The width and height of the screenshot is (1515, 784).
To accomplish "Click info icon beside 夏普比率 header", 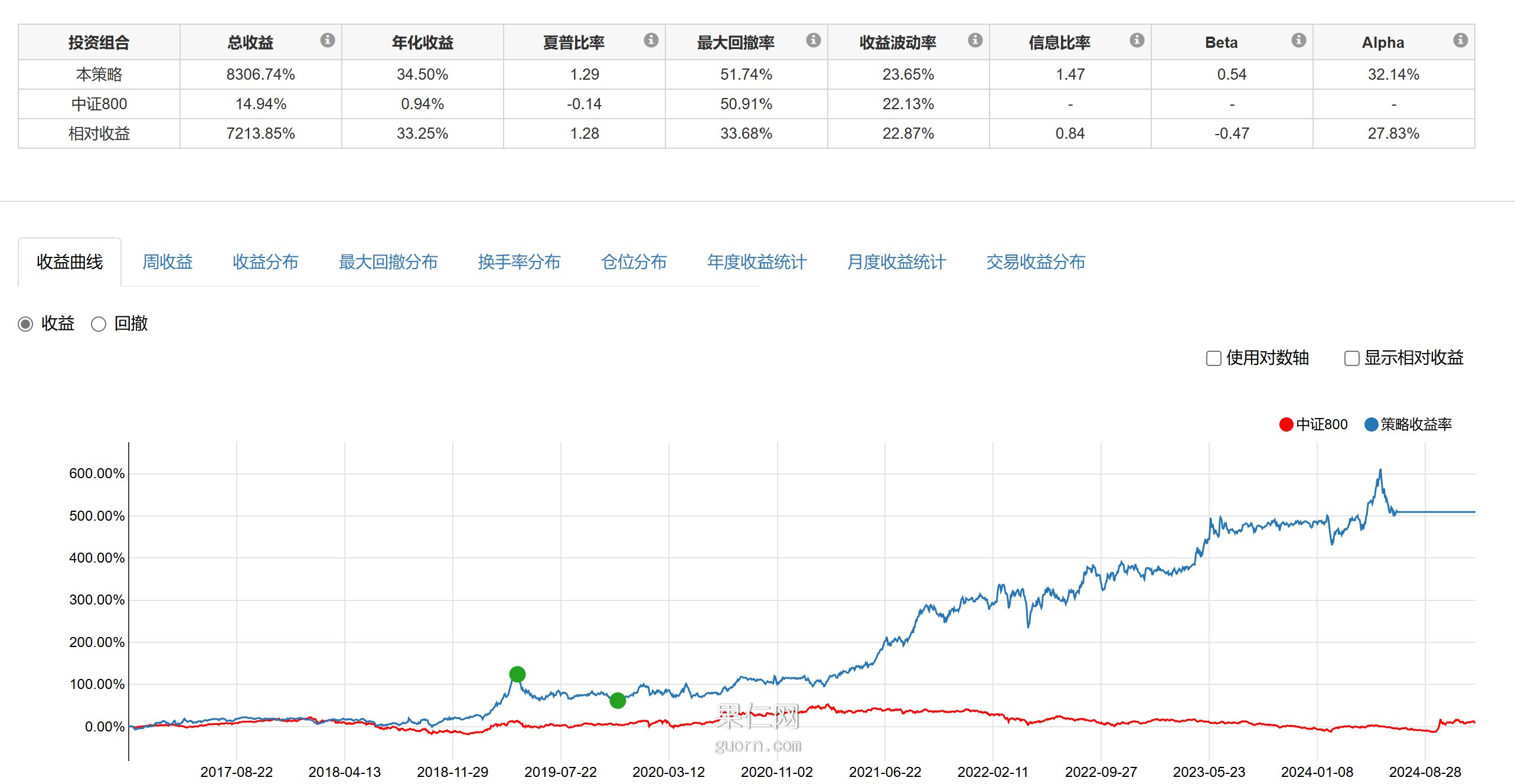I will (x=651, y=40).
